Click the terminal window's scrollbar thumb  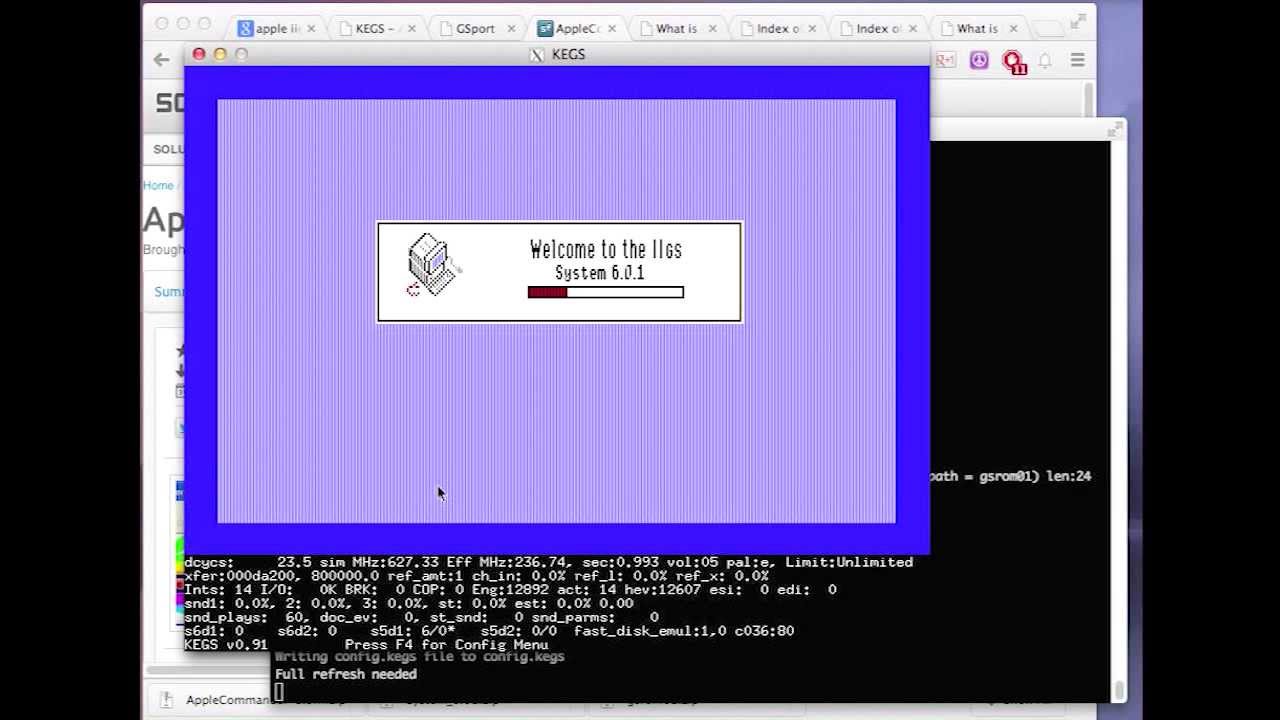click(x=1119, y=690)
